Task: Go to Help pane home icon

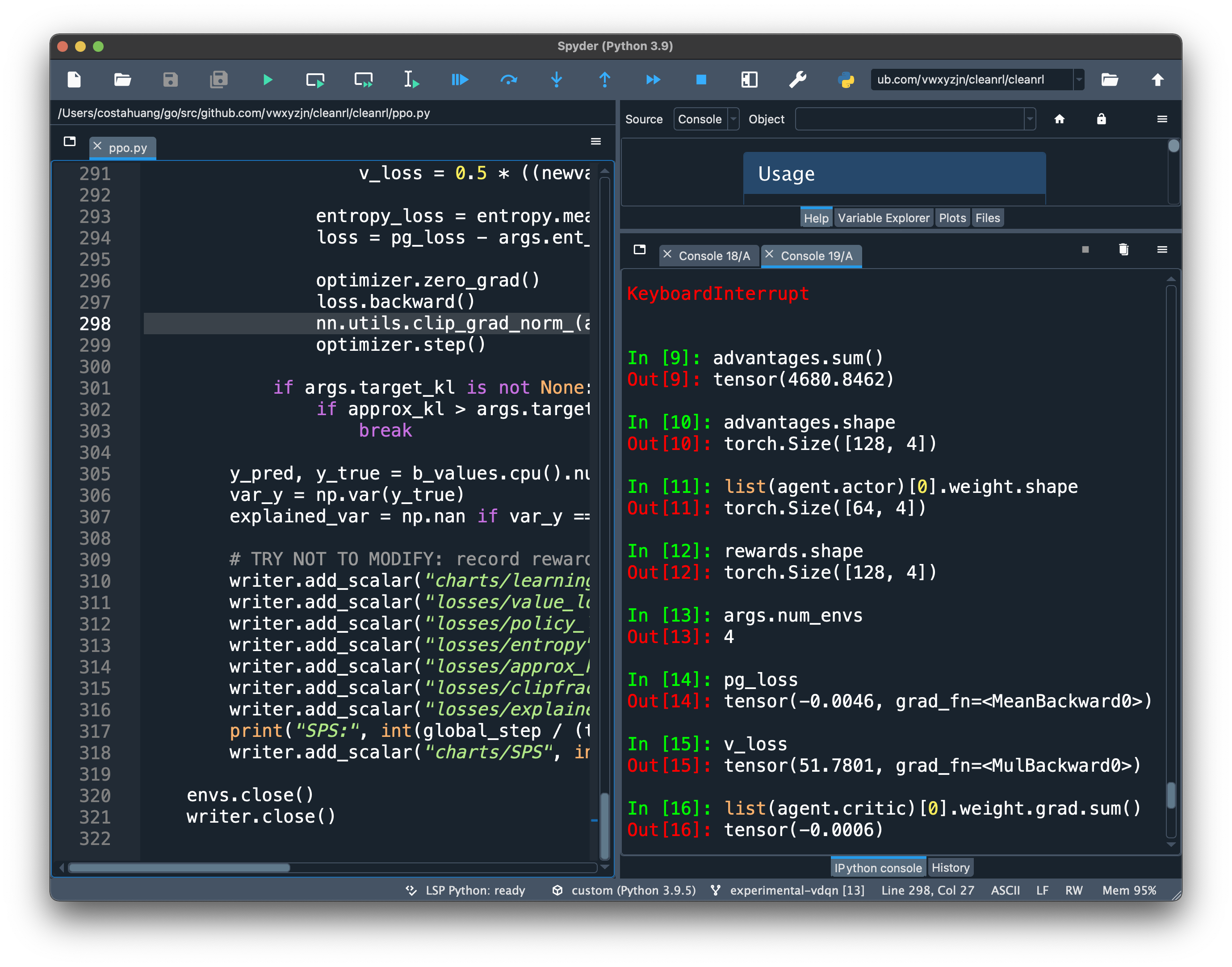Action: pyautogui.click(x=1060, y=119)
